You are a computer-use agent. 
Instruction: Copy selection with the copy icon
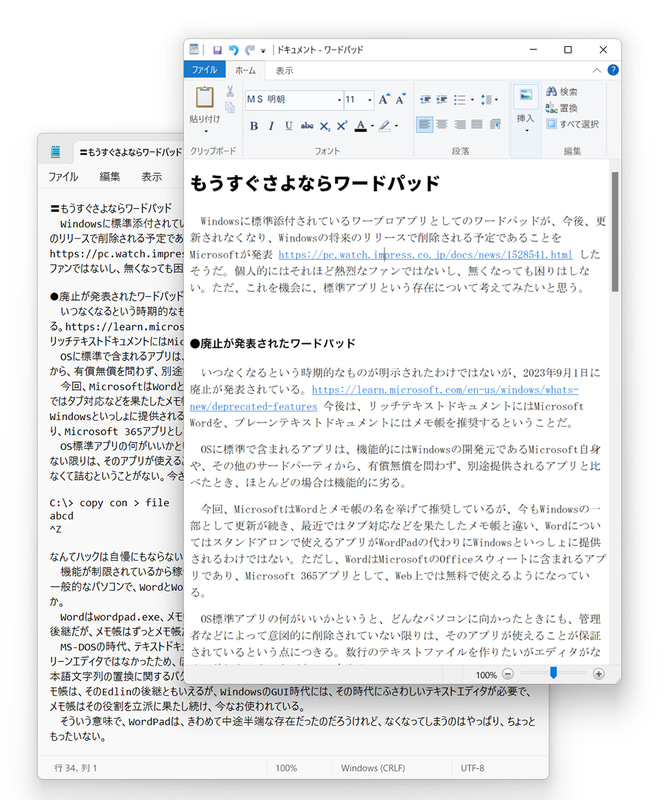point(230,107)
